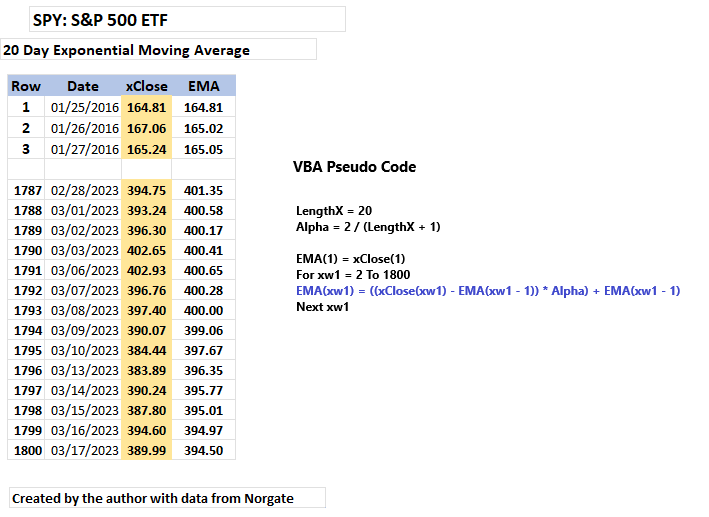Select the 20 Day Exponential Moving Average cell

158,49
